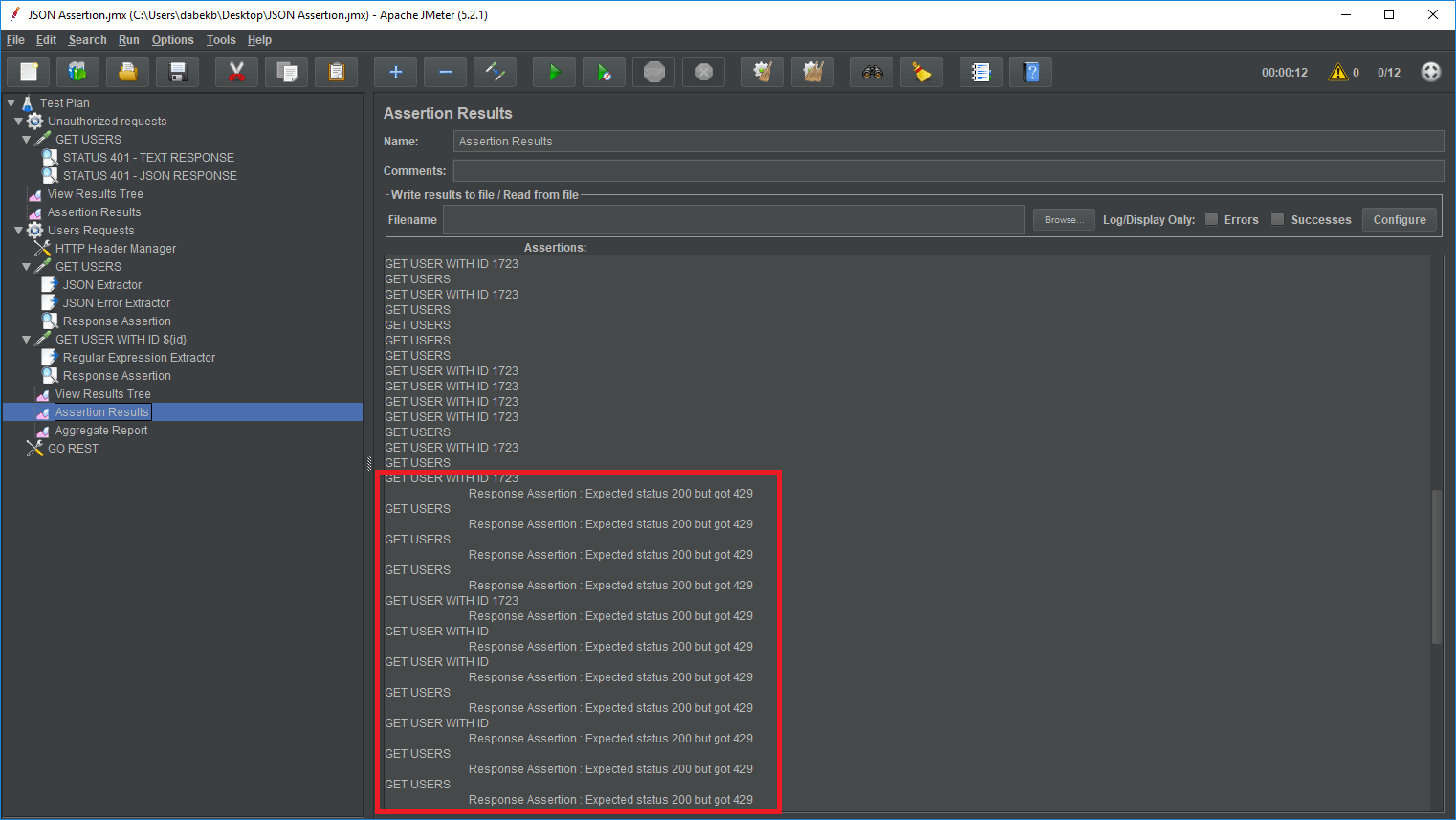Select Aggregate Report in the tree
This screenshot has width=1456, height=820.
(101, 431)
